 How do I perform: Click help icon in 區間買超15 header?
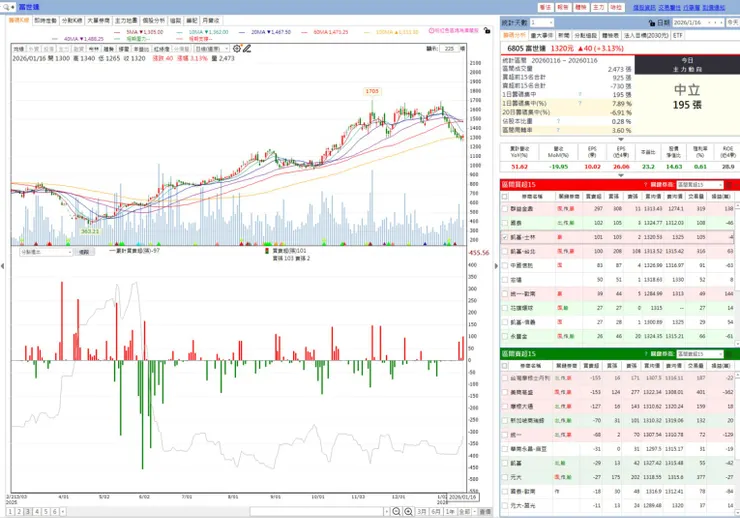click(x=646, y=184)
